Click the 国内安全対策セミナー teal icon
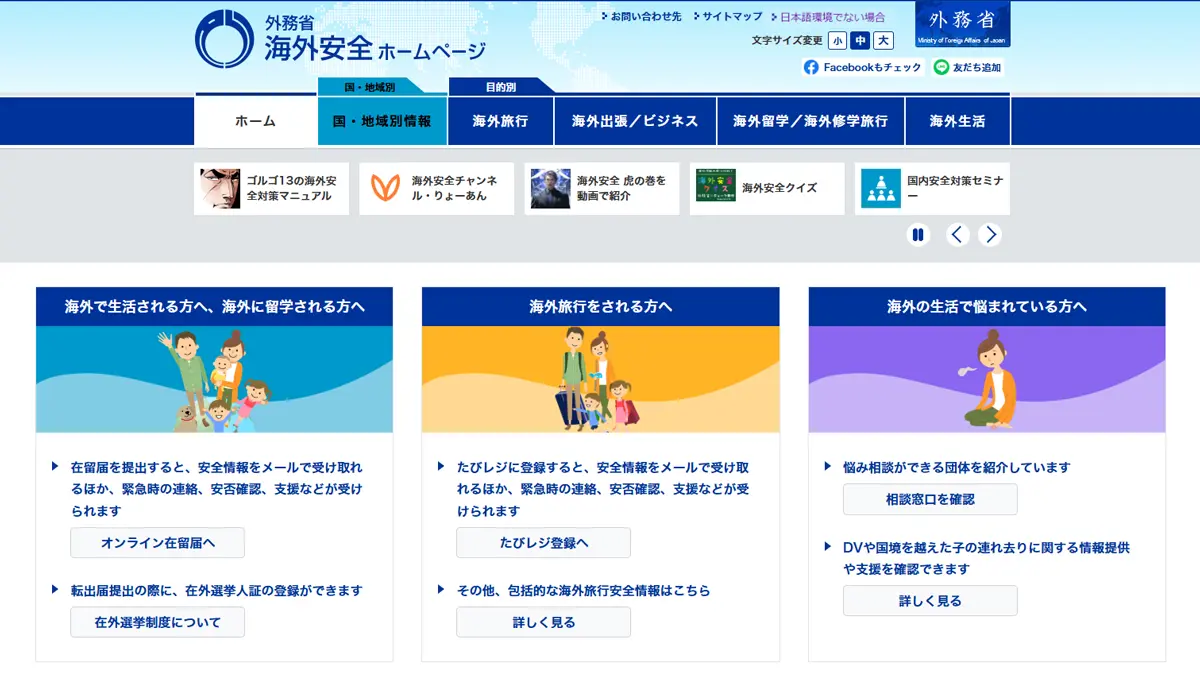 click(x=880, y=188)
